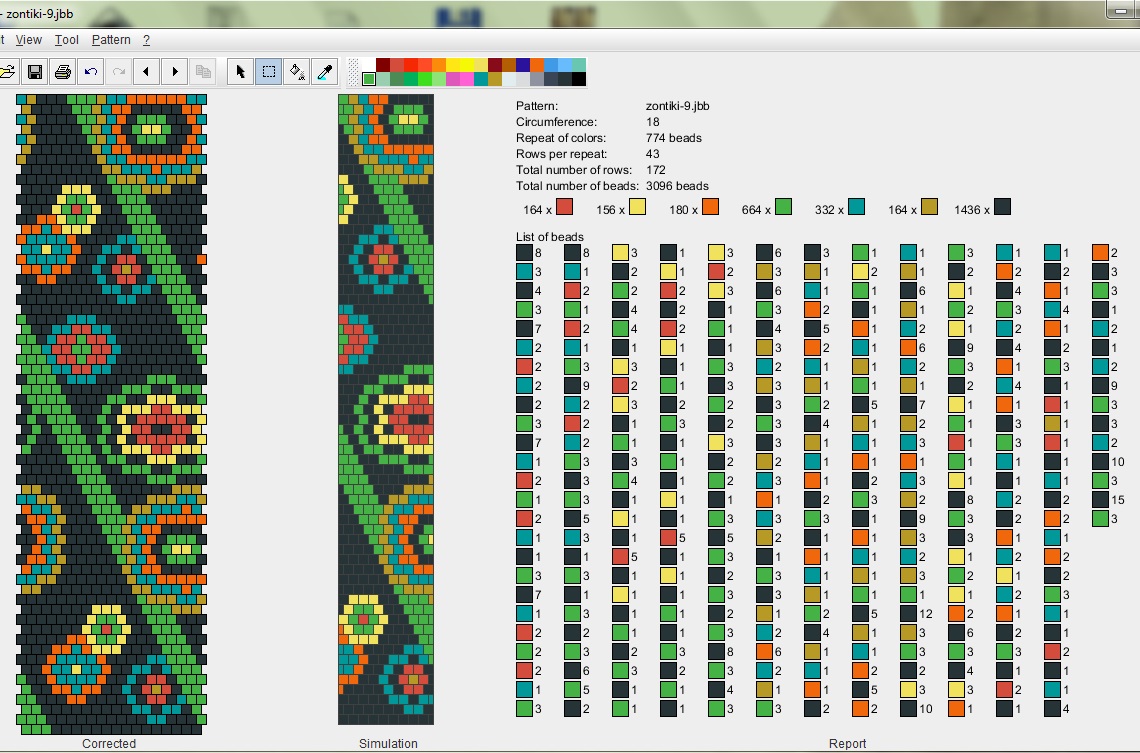Image resolution: width=1140 pixels, height=753 pixels.
Task: Activate the rectangular selection tool
Action: click(268, 71)
